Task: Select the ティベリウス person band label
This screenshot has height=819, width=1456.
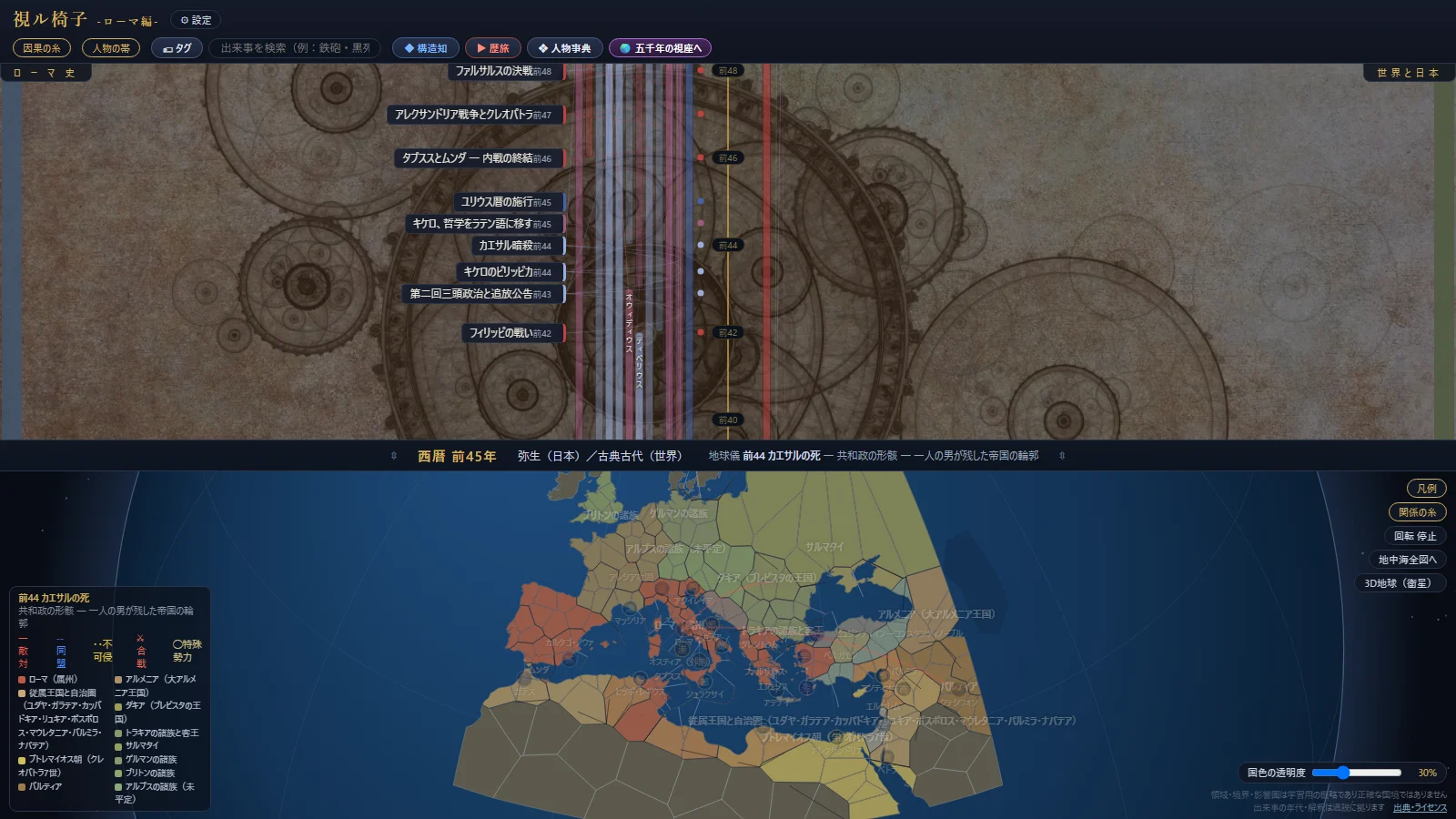Action: [639, 361]
